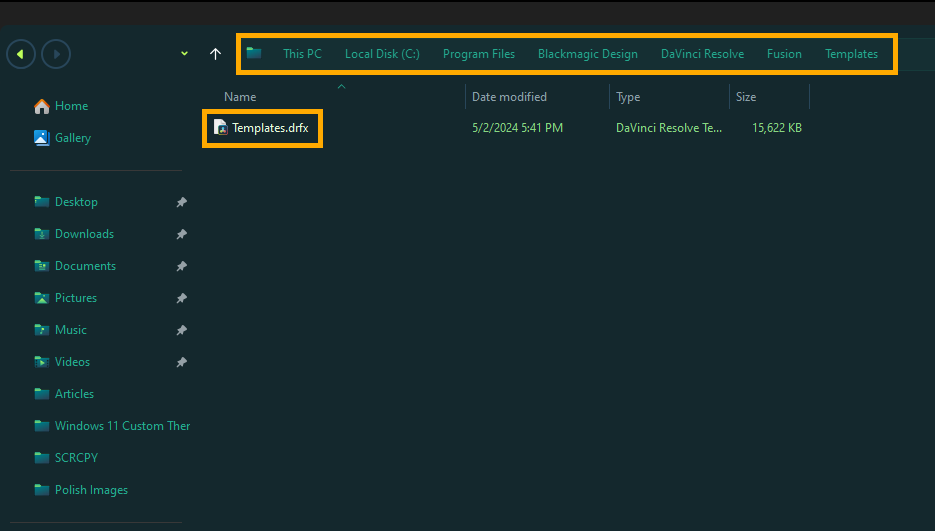Click the pin icon beside Videos
Image resolution: width=935 pixels, height=531 pixels.
(x=181, y=362)
